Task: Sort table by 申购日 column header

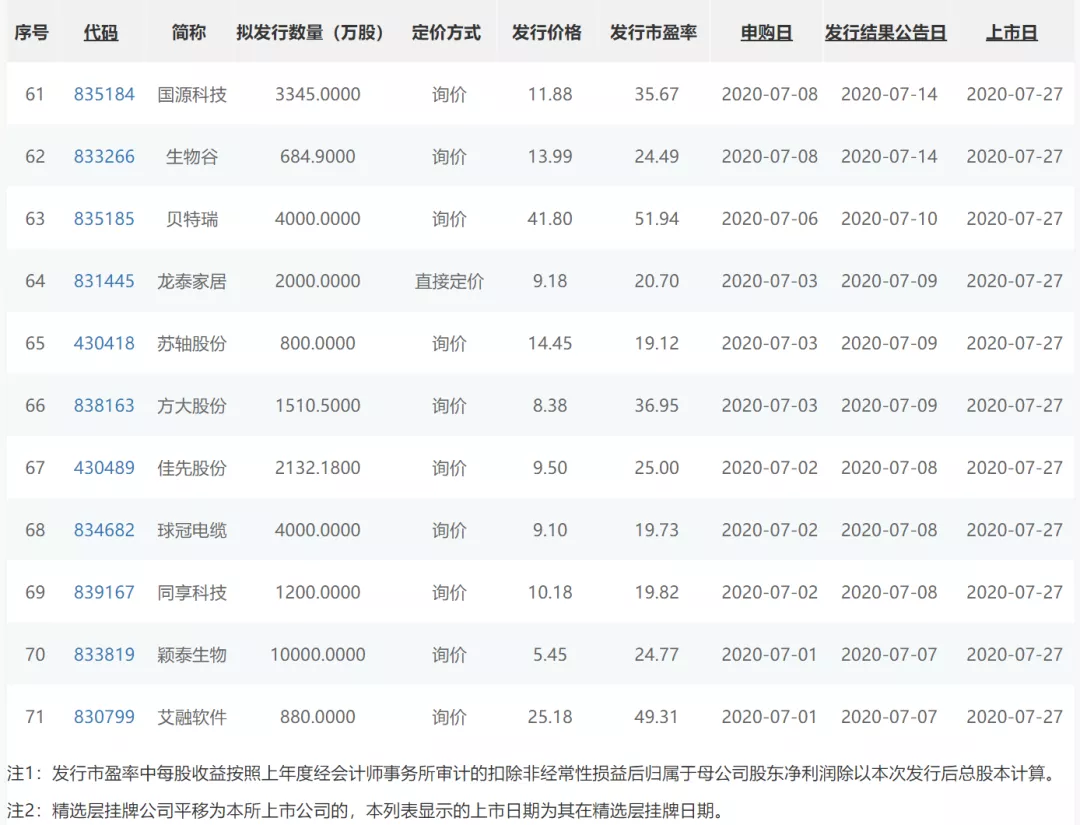Action: click(x=765, y=32)
